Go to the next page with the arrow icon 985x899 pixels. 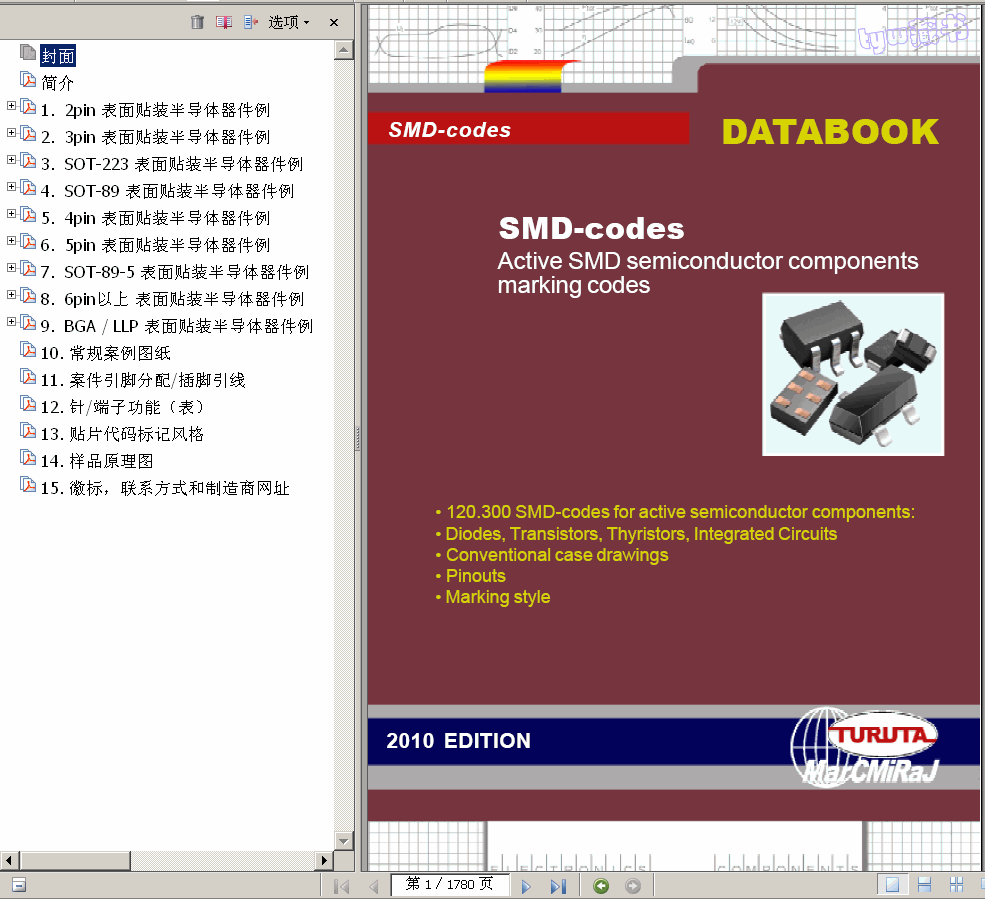(x=526, y=885)
